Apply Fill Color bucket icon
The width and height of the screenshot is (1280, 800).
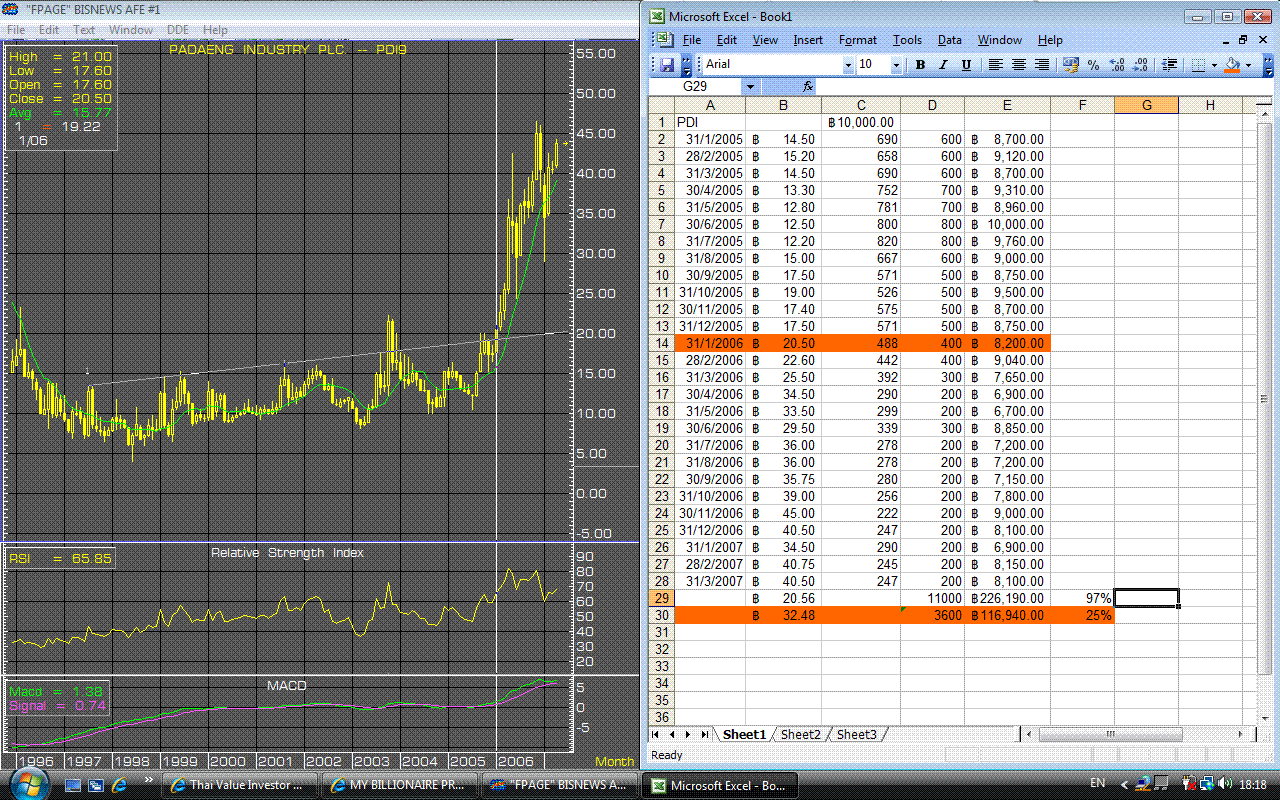point(1232,64)
